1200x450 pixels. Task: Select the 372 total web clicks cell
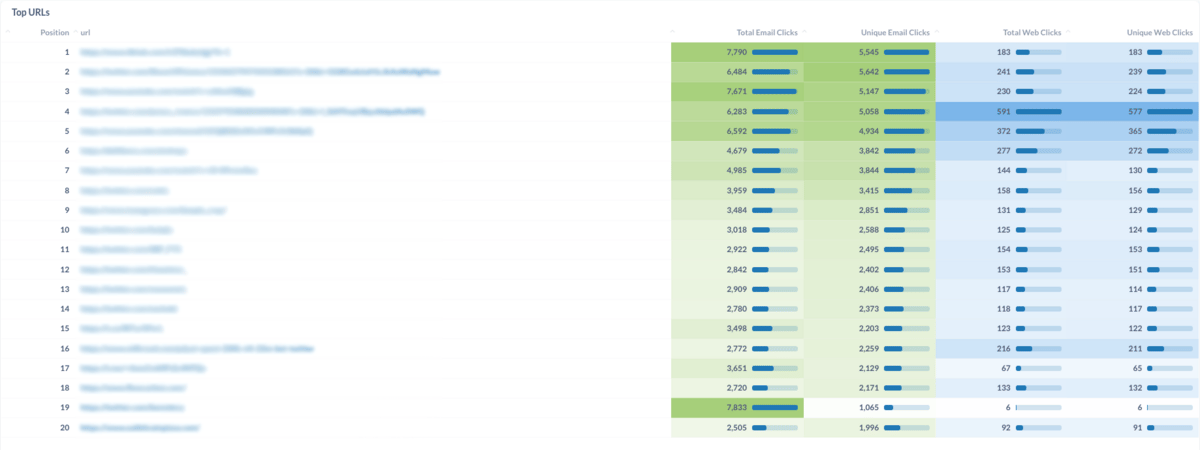coord(1003,131)
